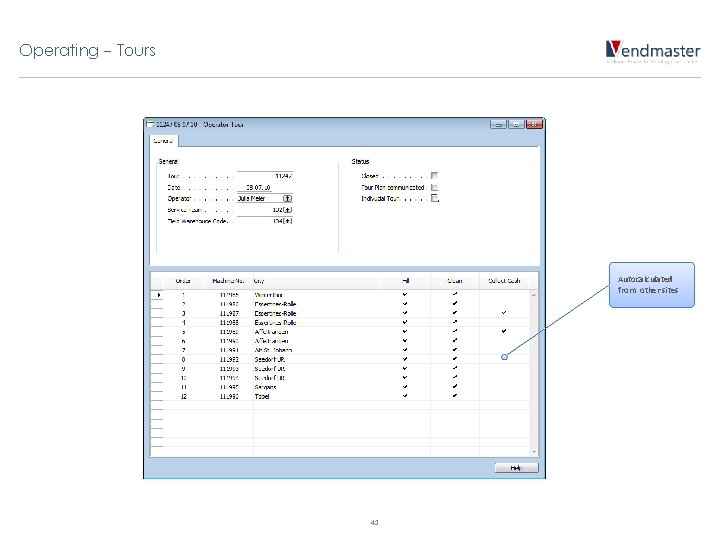This screenshot has width=720, height=540.
Task: Toggle the Fill checkmark for order 12
Action: pyautogui.click(x=405, y=396)
